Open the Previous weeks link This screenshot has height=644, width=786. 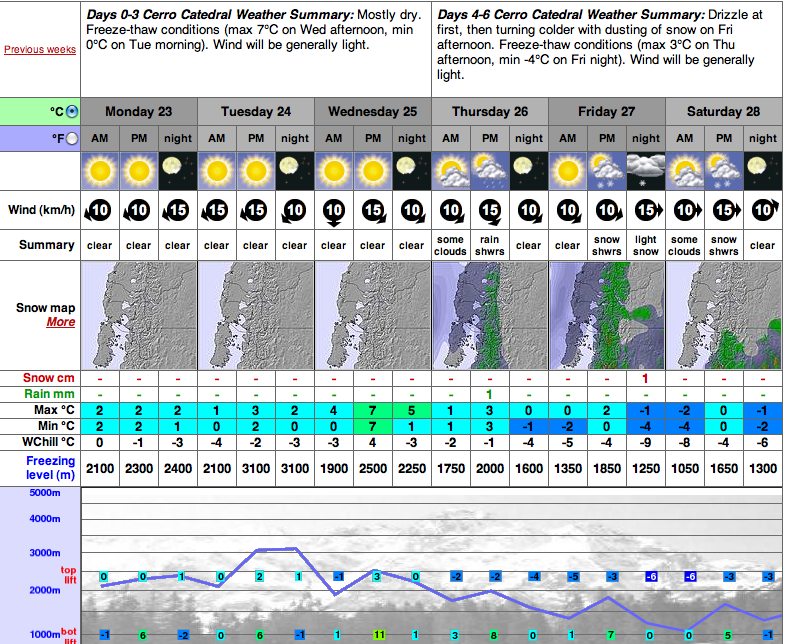pos(40,50)
